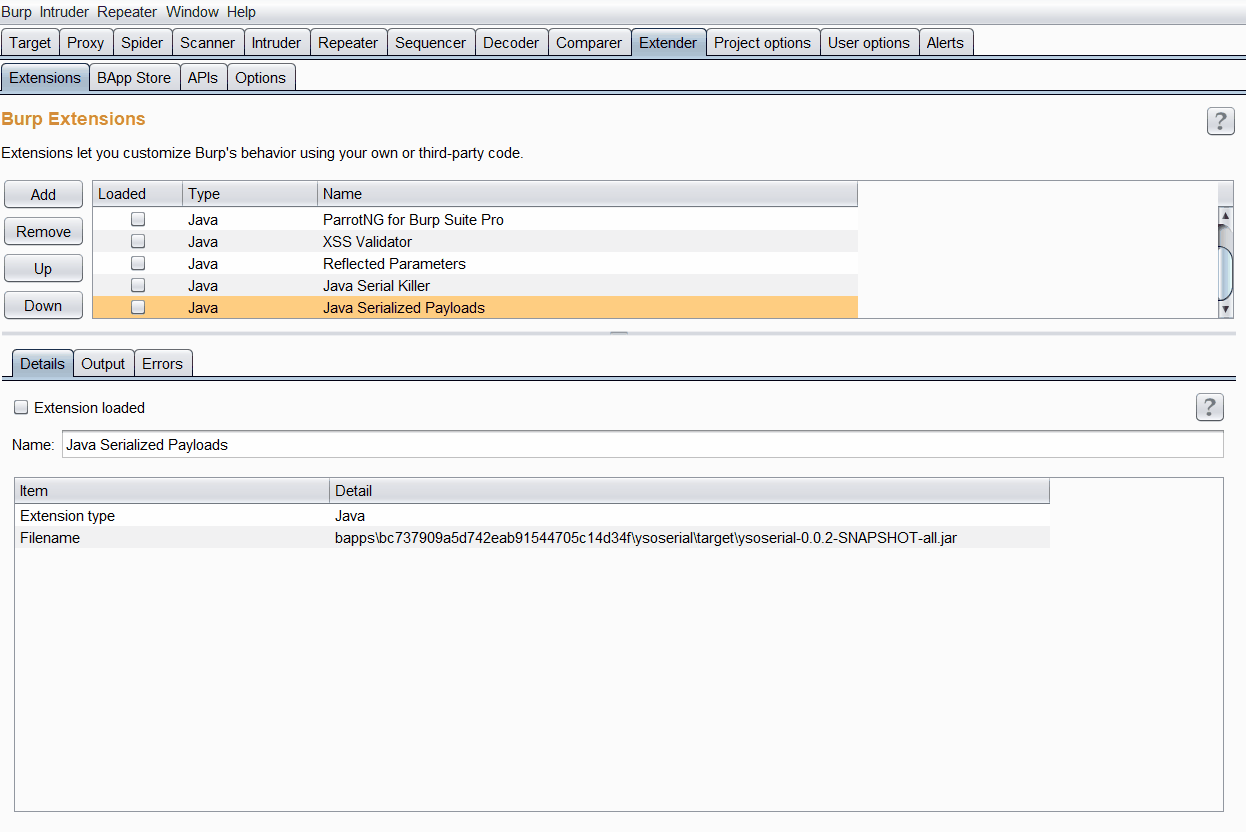Switch to the User options tab
The height and width of the screenshot is (832, 1246).
click(869, 43)
